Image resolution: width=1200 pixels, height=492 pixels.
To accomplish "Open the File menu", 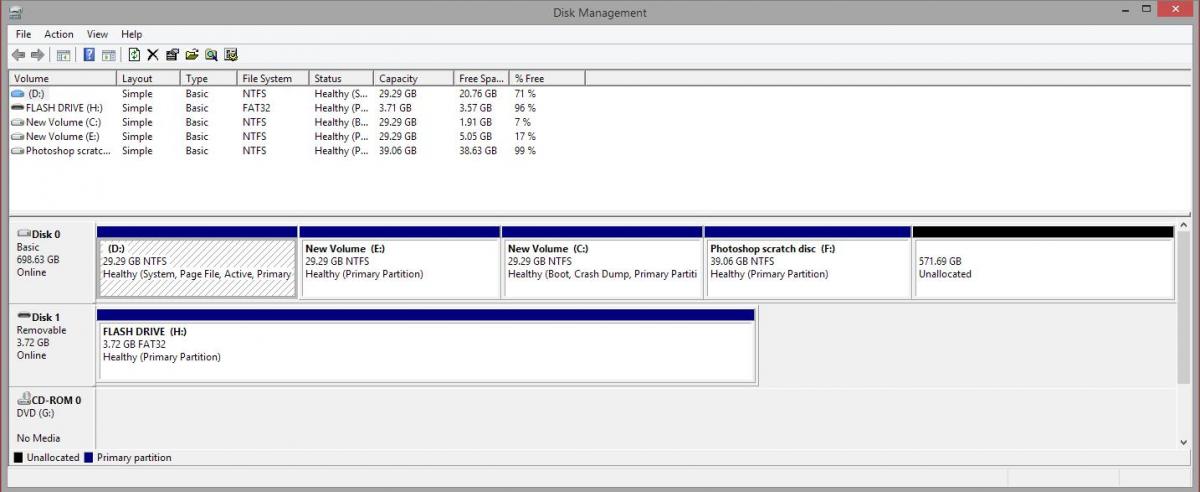I will tap(23, 34).
